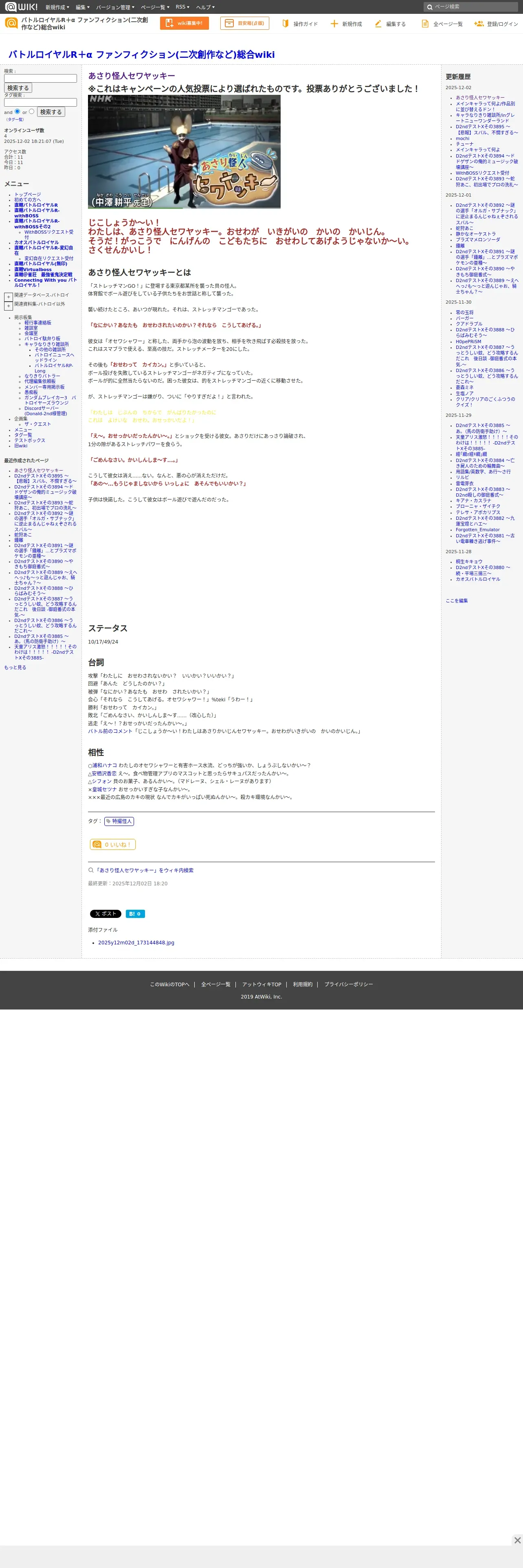The image size is (523, 1568).
Task: Open the もっと見る link
Action: 15,667
